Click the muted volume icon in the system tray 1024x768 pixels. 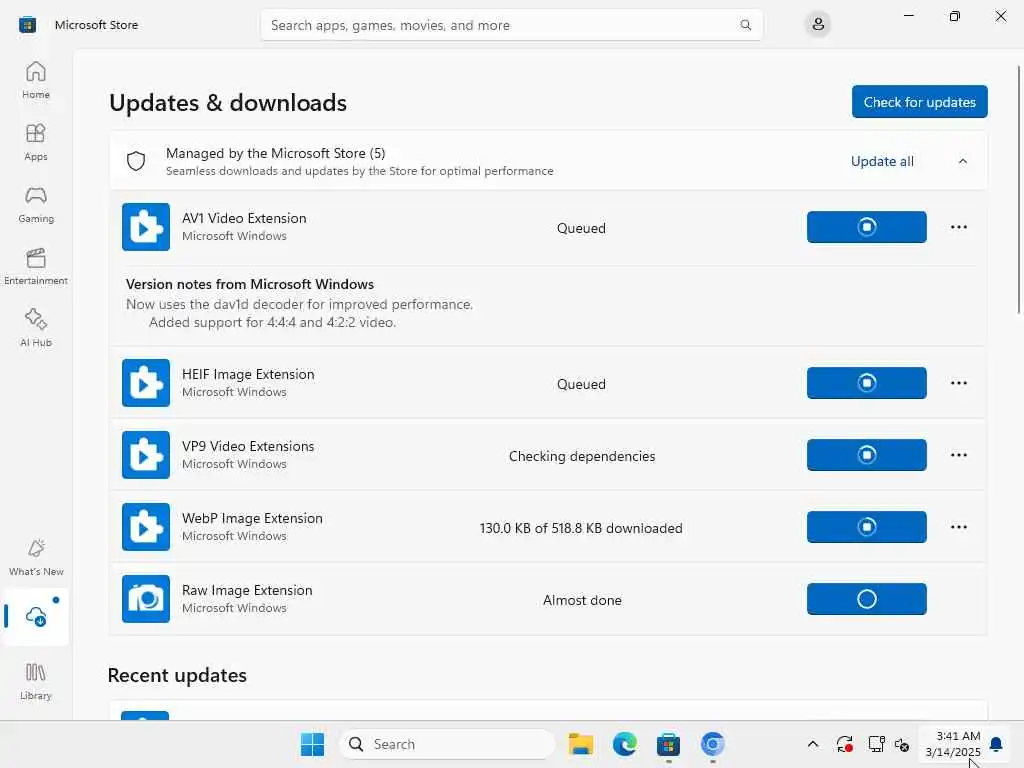tap(902, 744)
